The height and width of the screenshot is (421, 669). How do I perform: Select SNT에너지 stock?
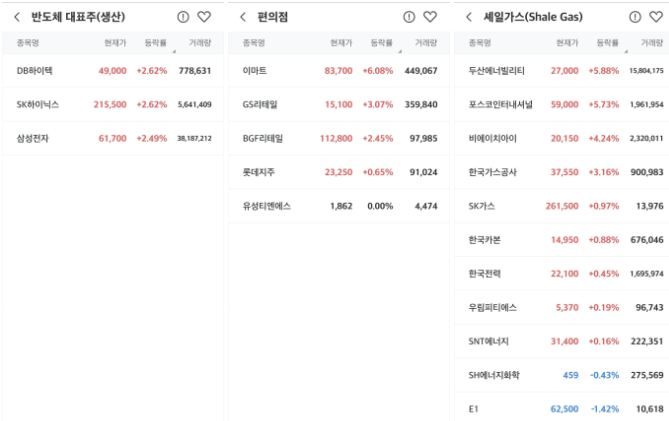[x=561, y=341]
